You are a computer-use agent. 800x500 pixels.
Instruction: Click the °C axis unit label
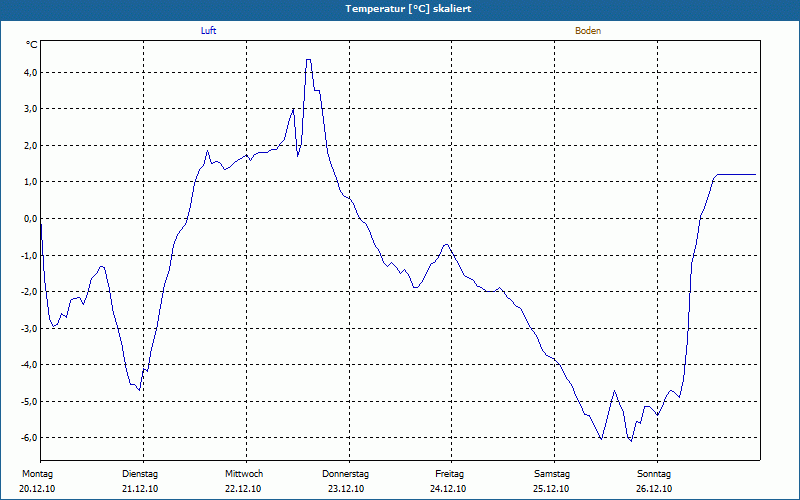tap(32, 45)
